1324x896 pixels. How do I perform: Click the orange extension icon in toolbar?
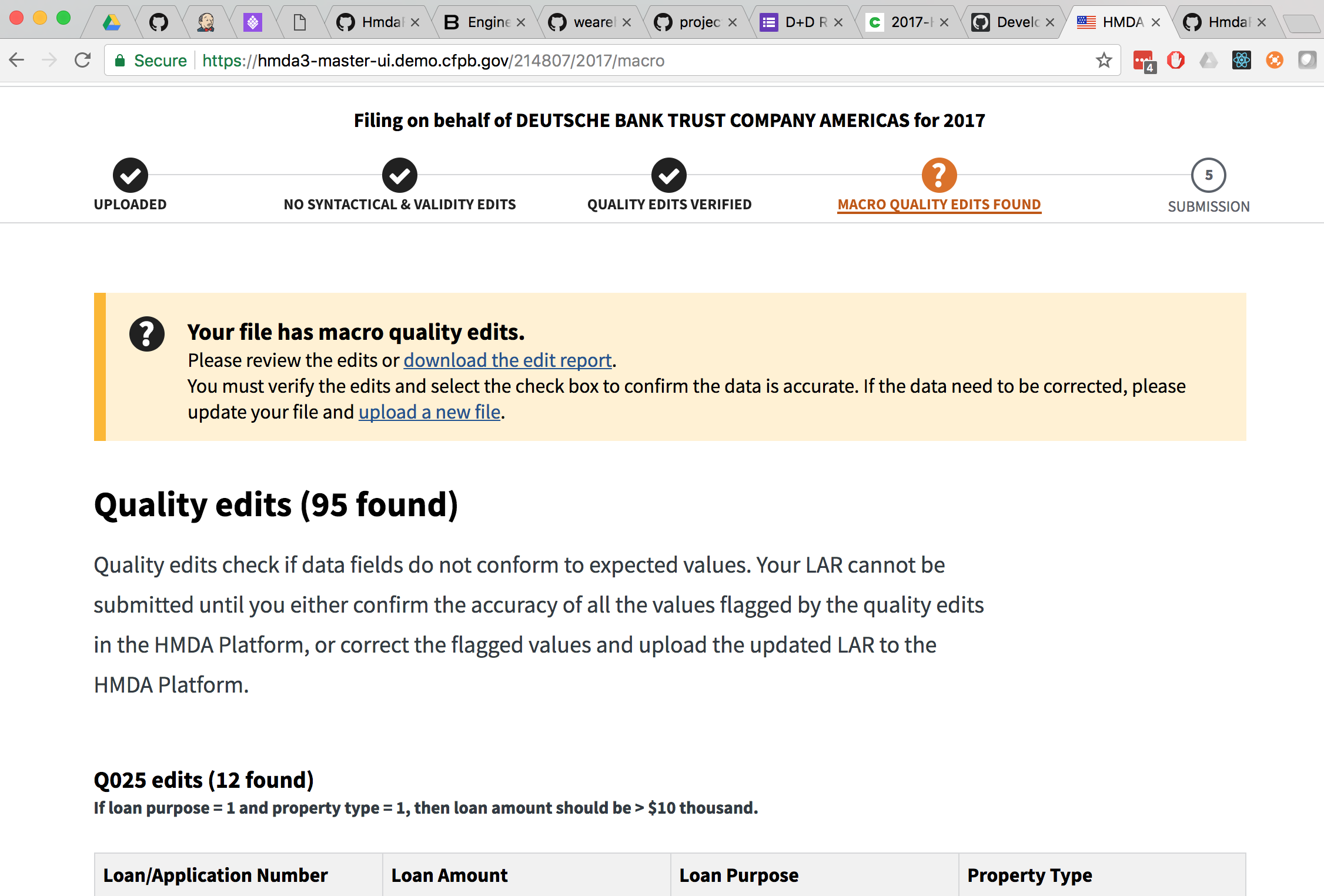(x=1274, y=60)
